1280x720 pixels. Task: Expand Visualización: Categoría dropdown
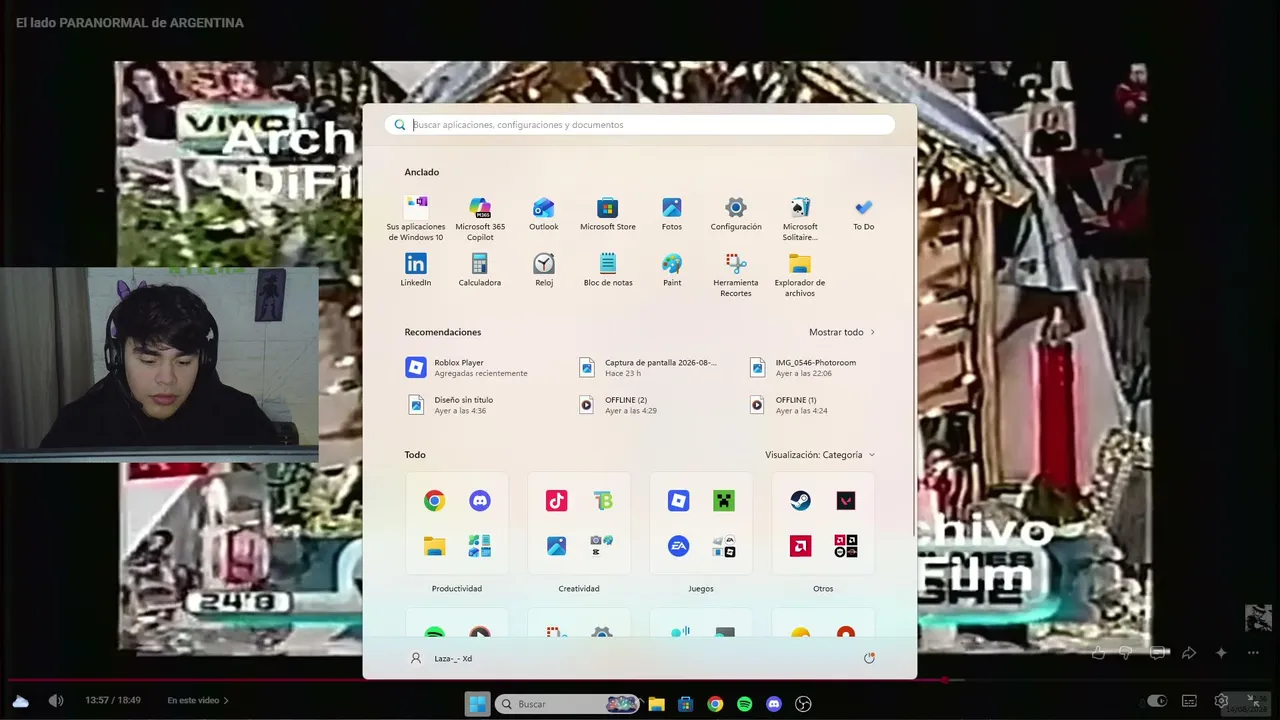pyautogui.click(x=820, y=455)
